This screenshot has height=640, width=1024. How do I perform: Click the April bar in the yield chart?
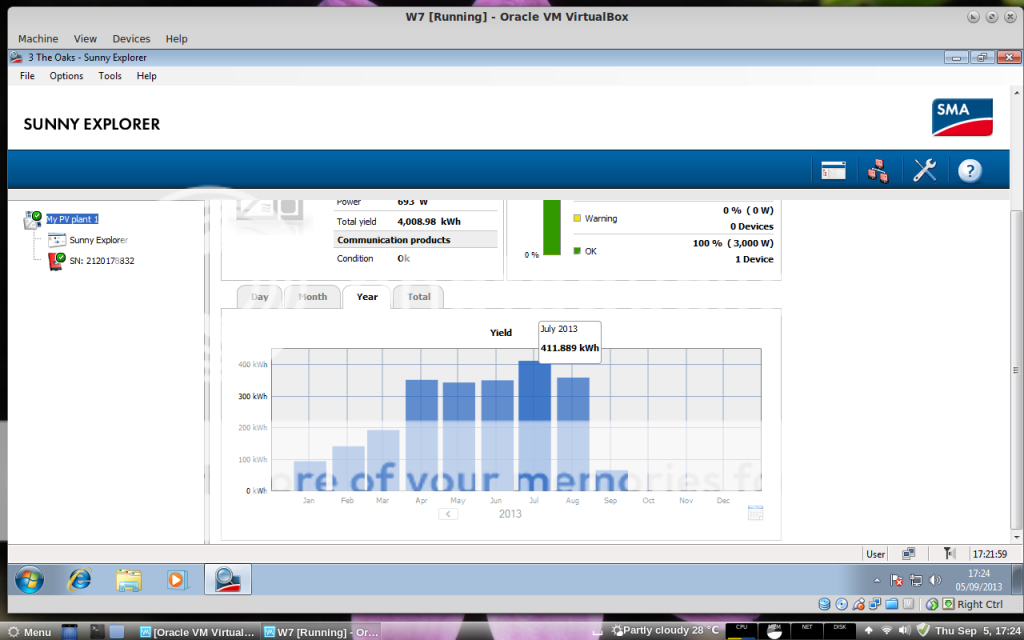(421, 435)
